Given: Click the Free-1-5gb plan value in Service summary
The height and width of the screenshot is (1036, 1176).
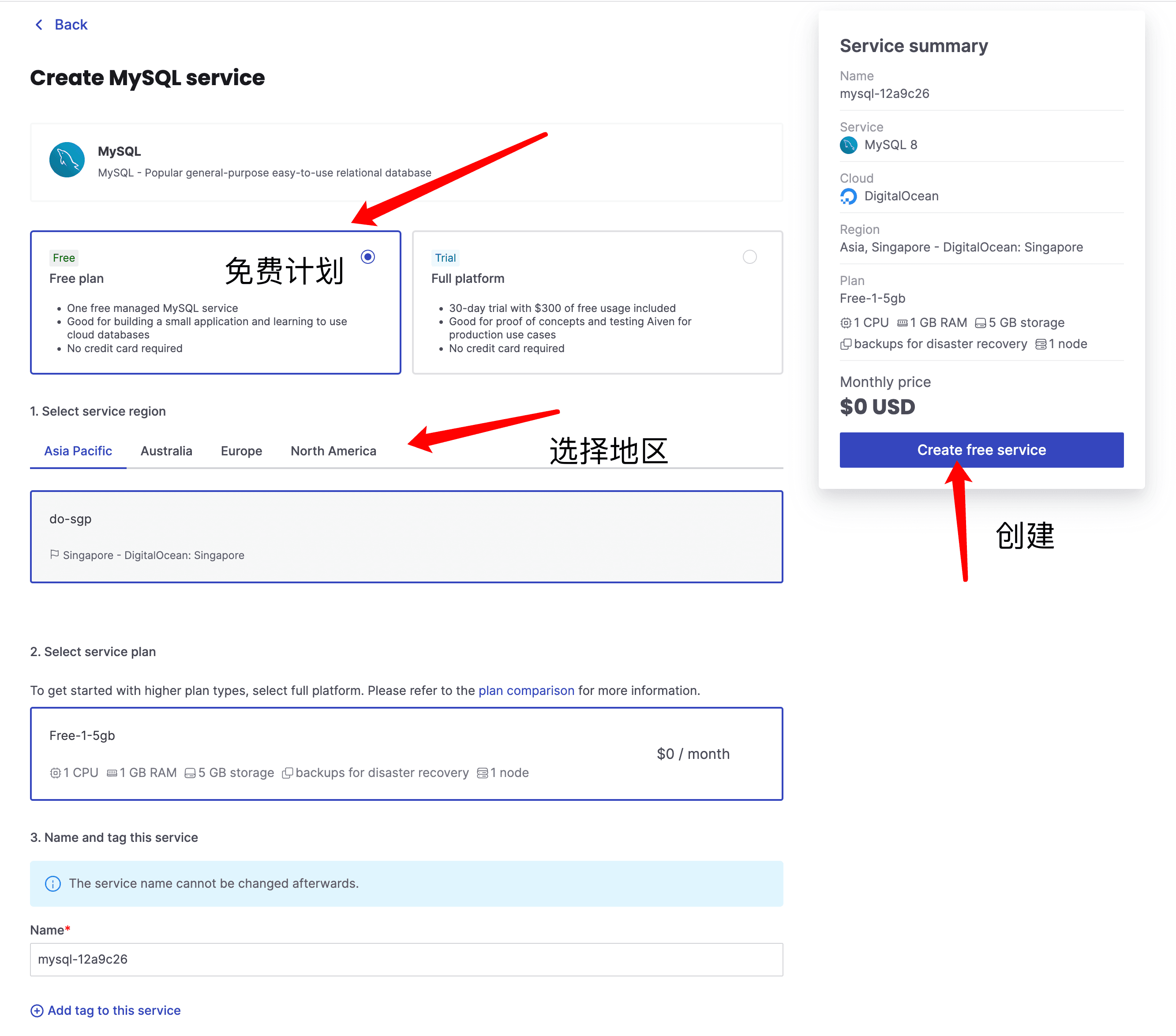Looking at the screenshot, I should click(x=872, y=298).
